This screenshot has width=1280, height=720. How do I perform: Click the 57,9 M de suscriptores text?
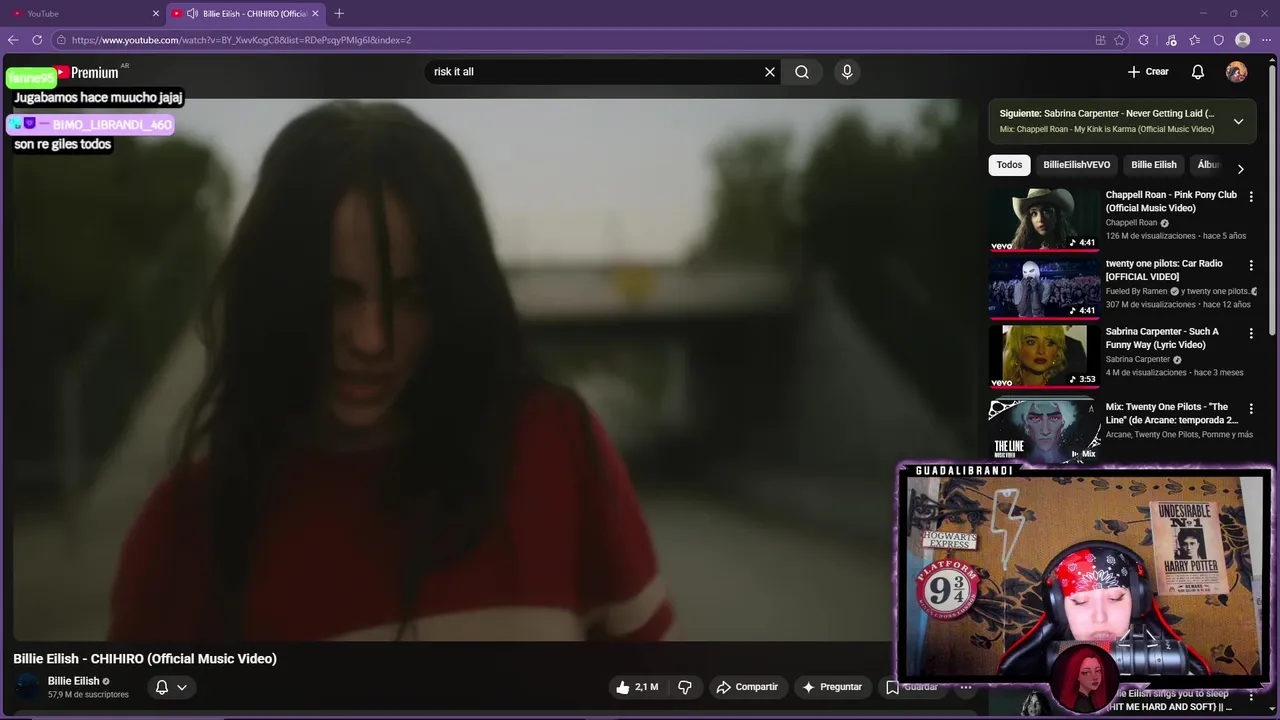88,695
